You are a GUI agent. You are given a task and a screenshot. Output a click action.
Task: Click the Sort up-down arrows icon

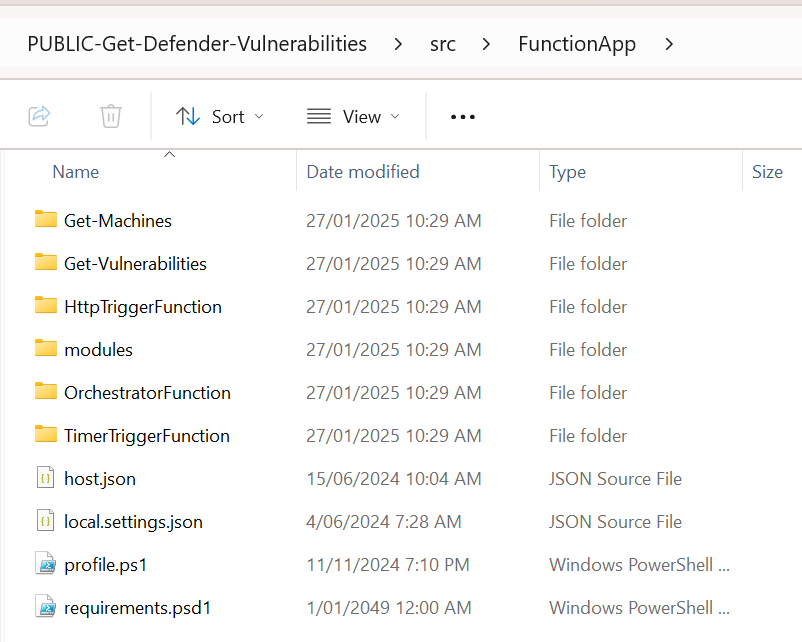188,117
